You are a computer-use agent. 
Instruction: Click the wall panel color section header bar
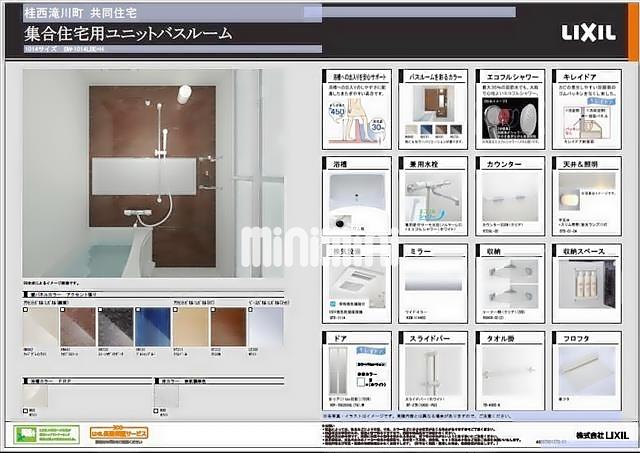click(x=153, y=294)
